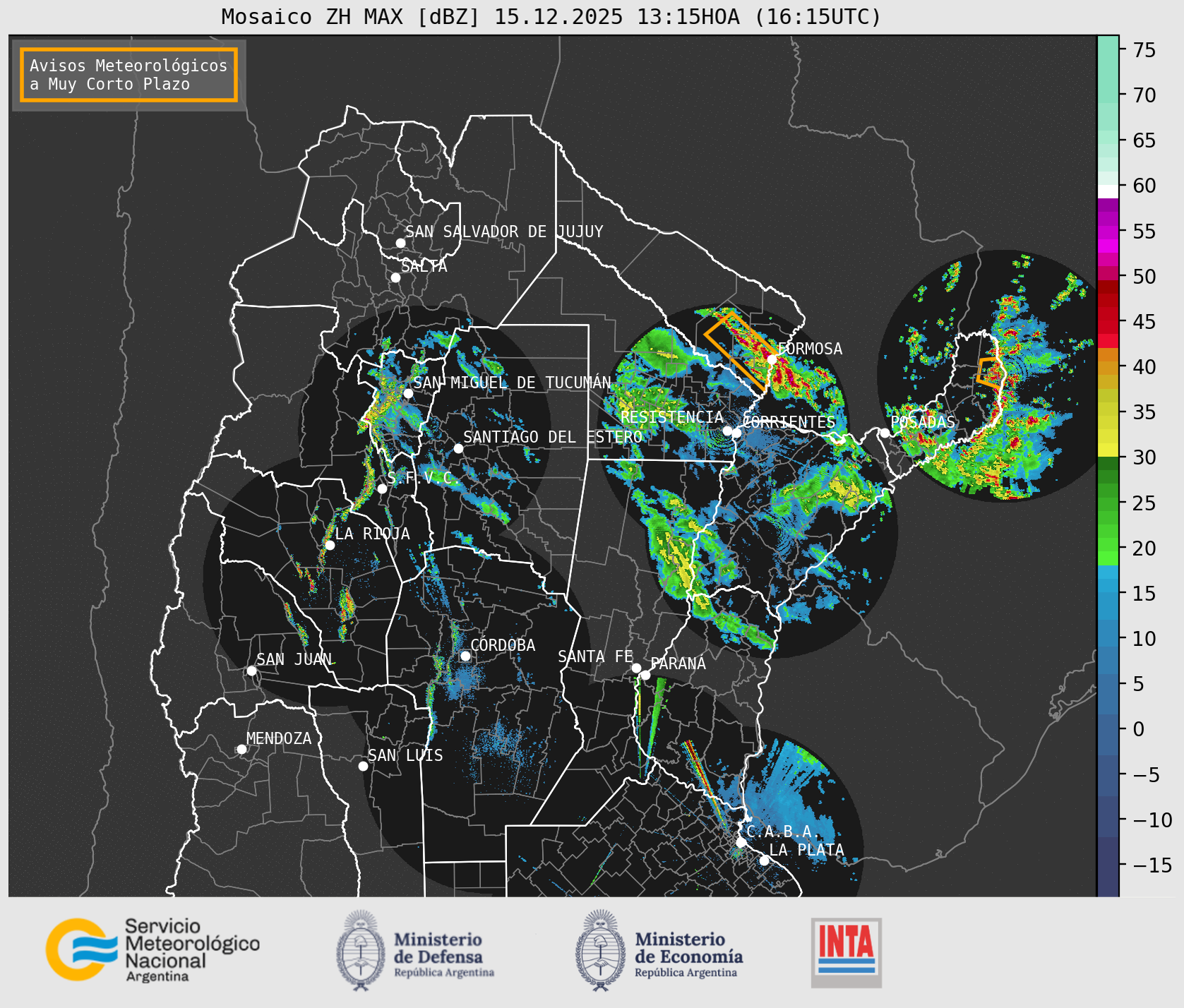Click the Santiago del Estero city dot
Image resolution: width=1184 pixels, height=1008 pixels.
tap(458, 448)
